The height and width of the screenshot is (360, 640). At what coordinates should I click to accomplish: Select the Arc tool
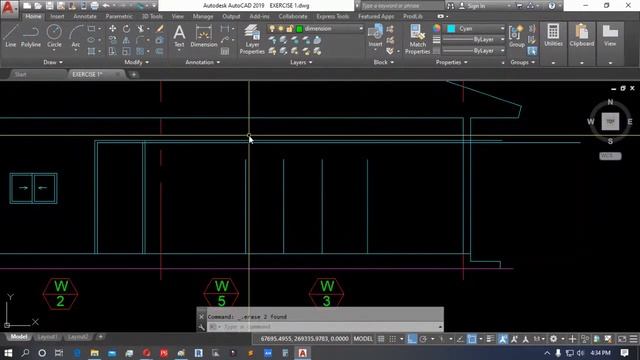[76, 36]
